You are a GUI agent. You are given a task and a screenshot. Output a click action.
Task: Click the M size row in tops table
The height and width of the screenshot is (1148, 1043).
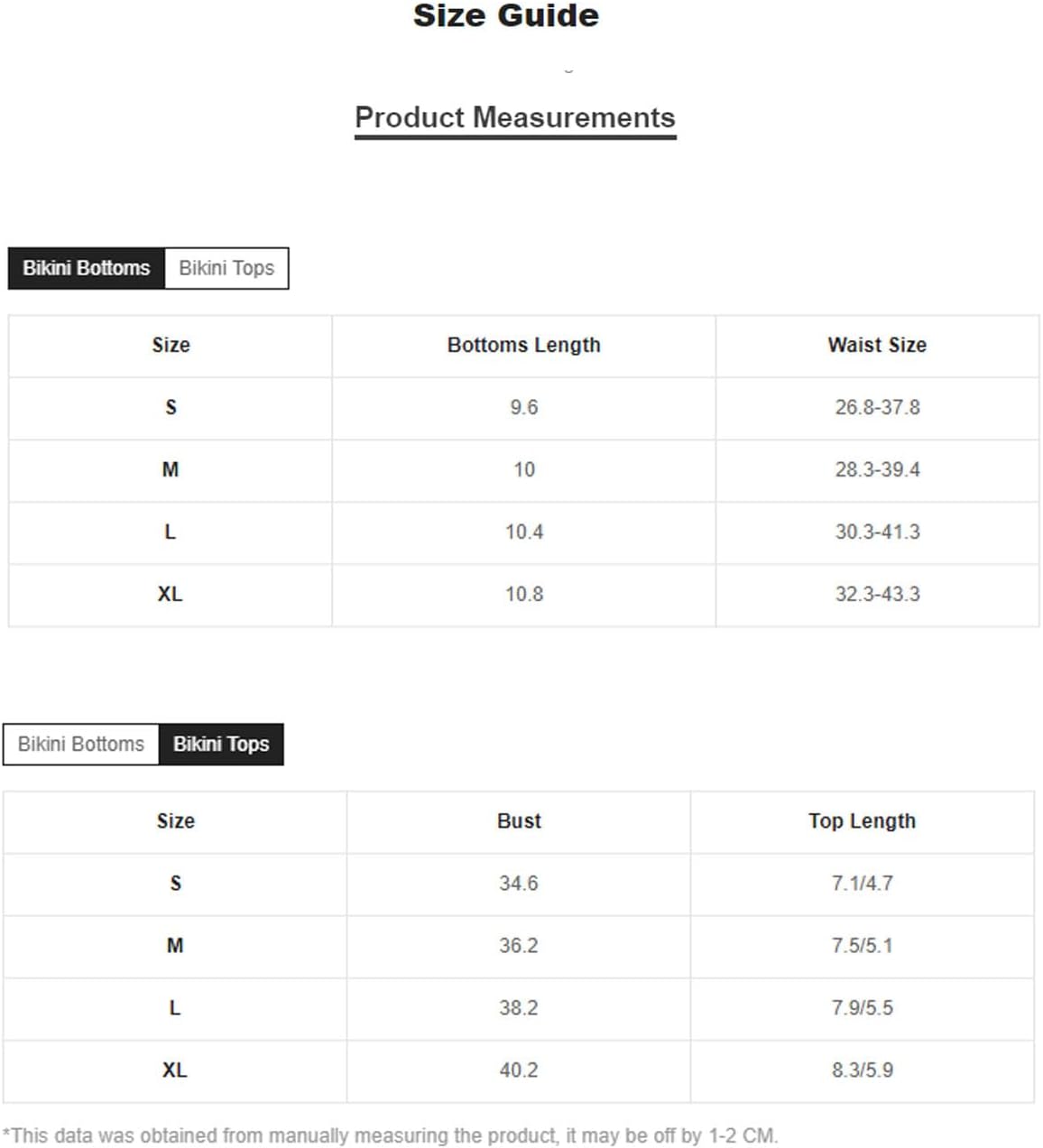[518, 946]
